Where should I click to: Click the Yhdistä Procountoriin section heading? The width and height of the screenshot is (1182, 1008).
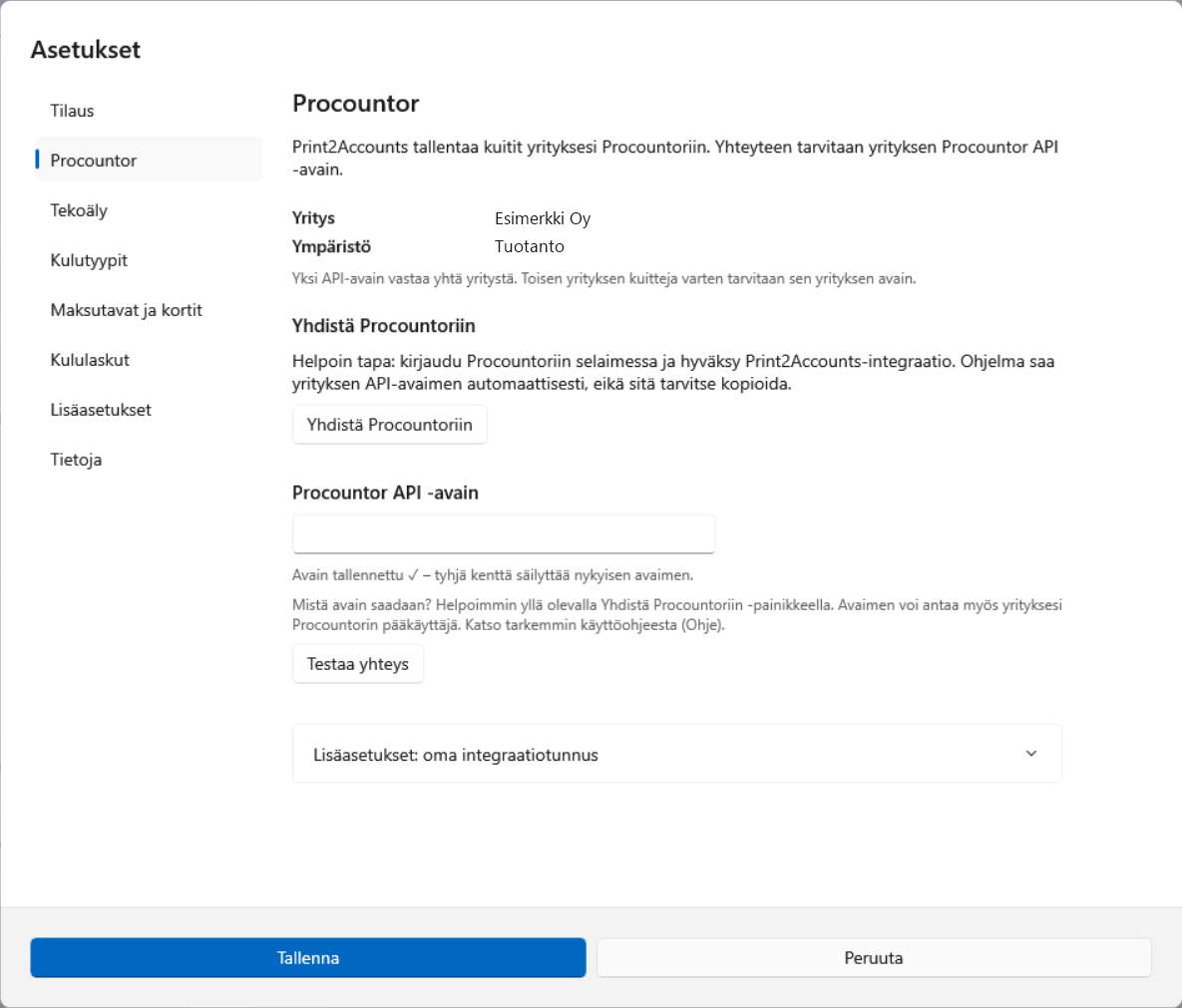tap(384, 325)
